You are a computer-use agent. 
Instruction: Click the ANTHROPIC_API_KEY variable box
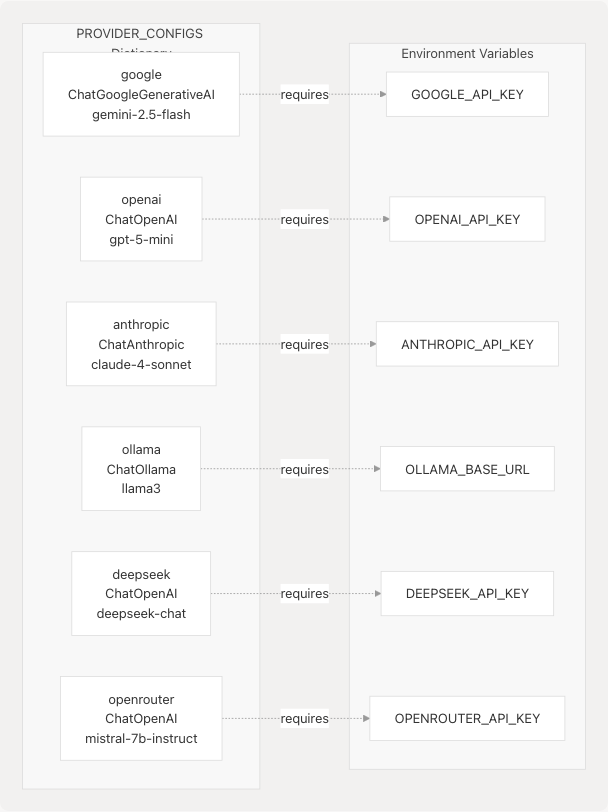(467, 344)
